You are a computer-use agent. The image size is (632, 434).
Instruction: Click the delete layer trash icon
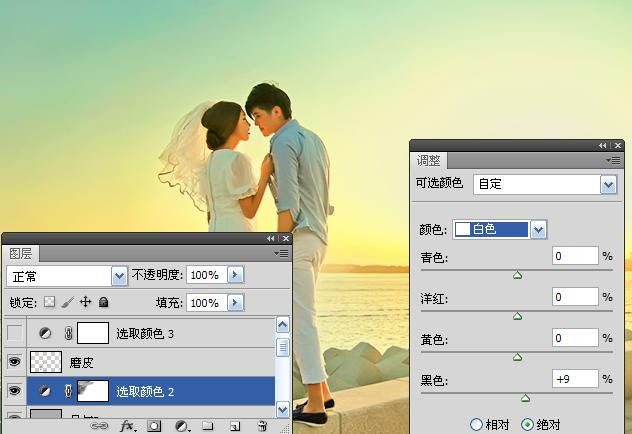tap(262, 426)
